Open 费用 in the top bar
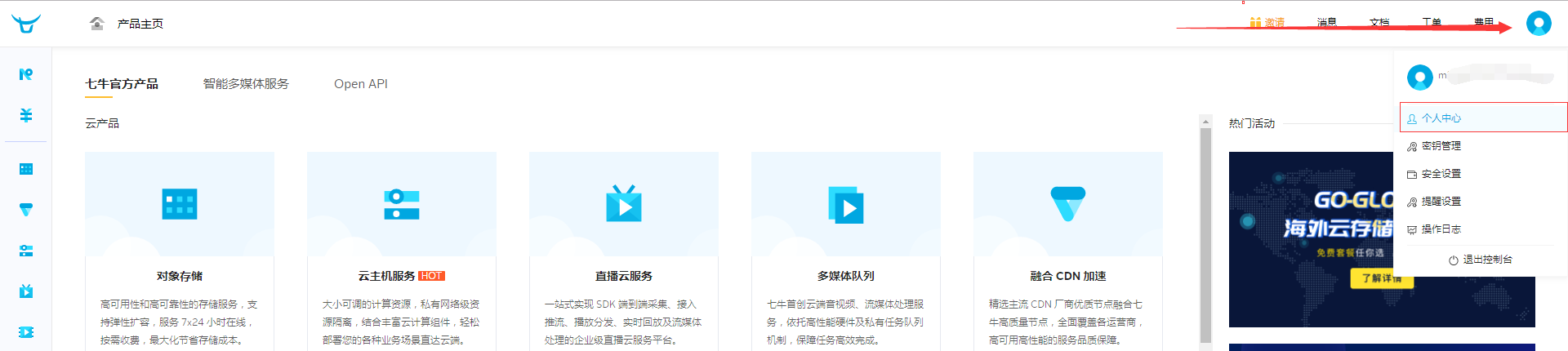Image resolution: width=1568 pixels, height=351 pixels. (x=1484, y=23)
